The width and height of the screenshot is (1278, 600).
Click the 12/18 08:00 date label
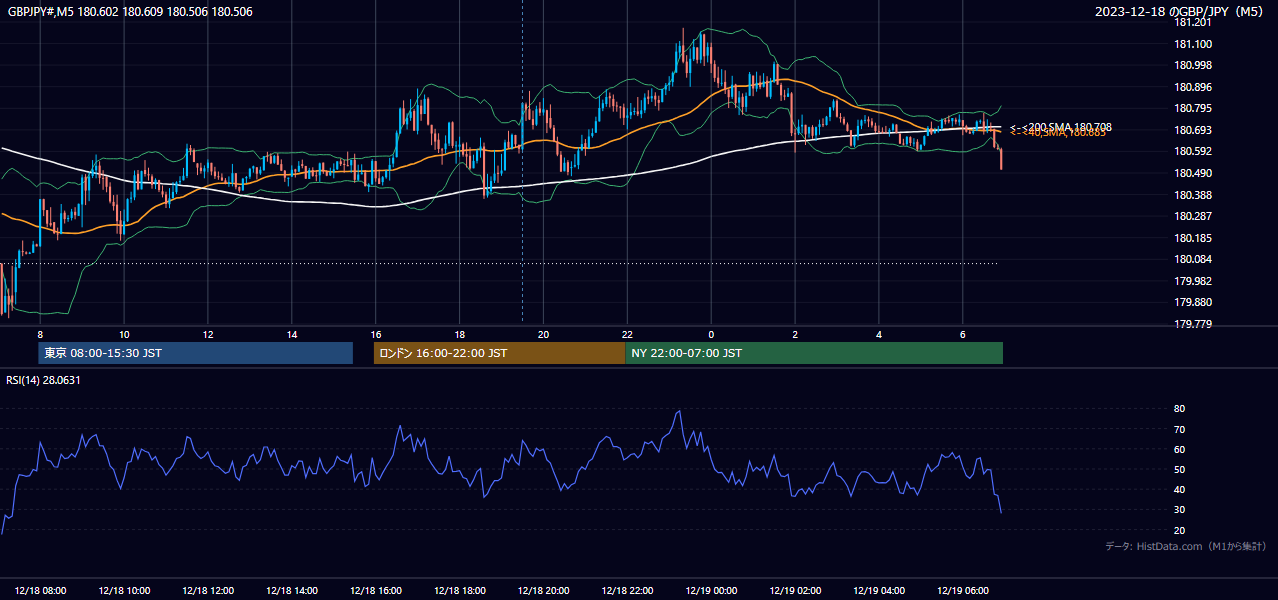pos(40,591)
